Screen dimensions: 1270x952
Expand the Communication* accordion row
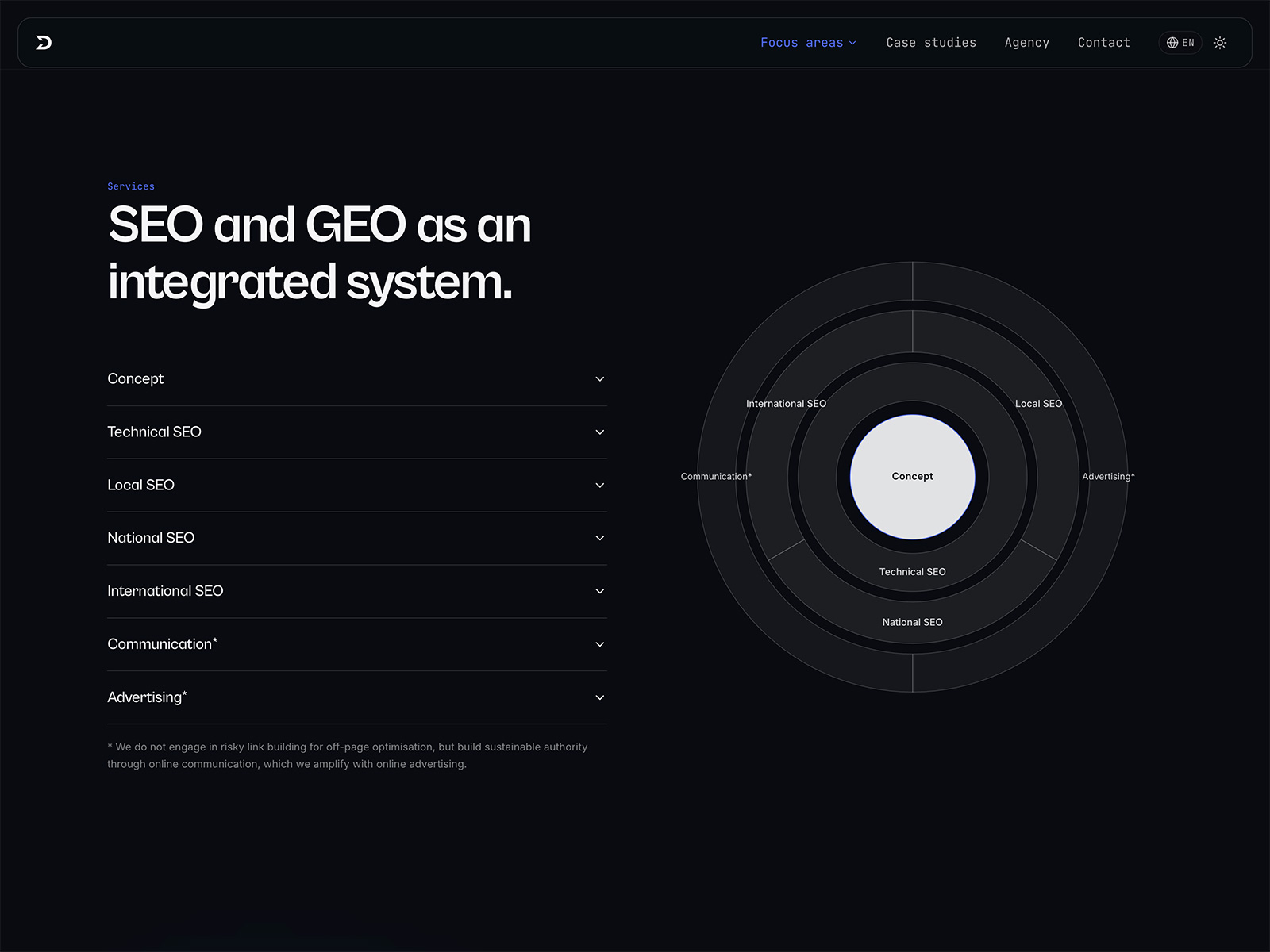(357, 644)
